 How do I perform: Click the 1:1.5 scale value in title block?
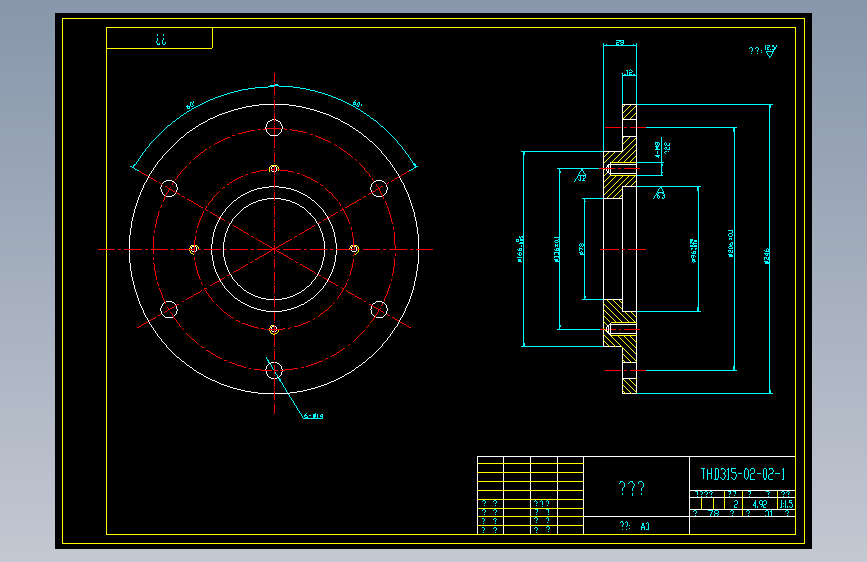(x=786, y=504)
